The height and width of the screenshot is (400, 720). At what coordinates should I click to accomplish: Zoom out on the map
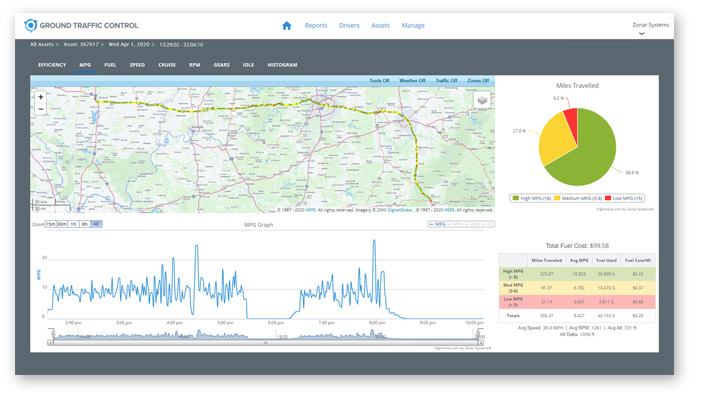[x=40, y=109]
